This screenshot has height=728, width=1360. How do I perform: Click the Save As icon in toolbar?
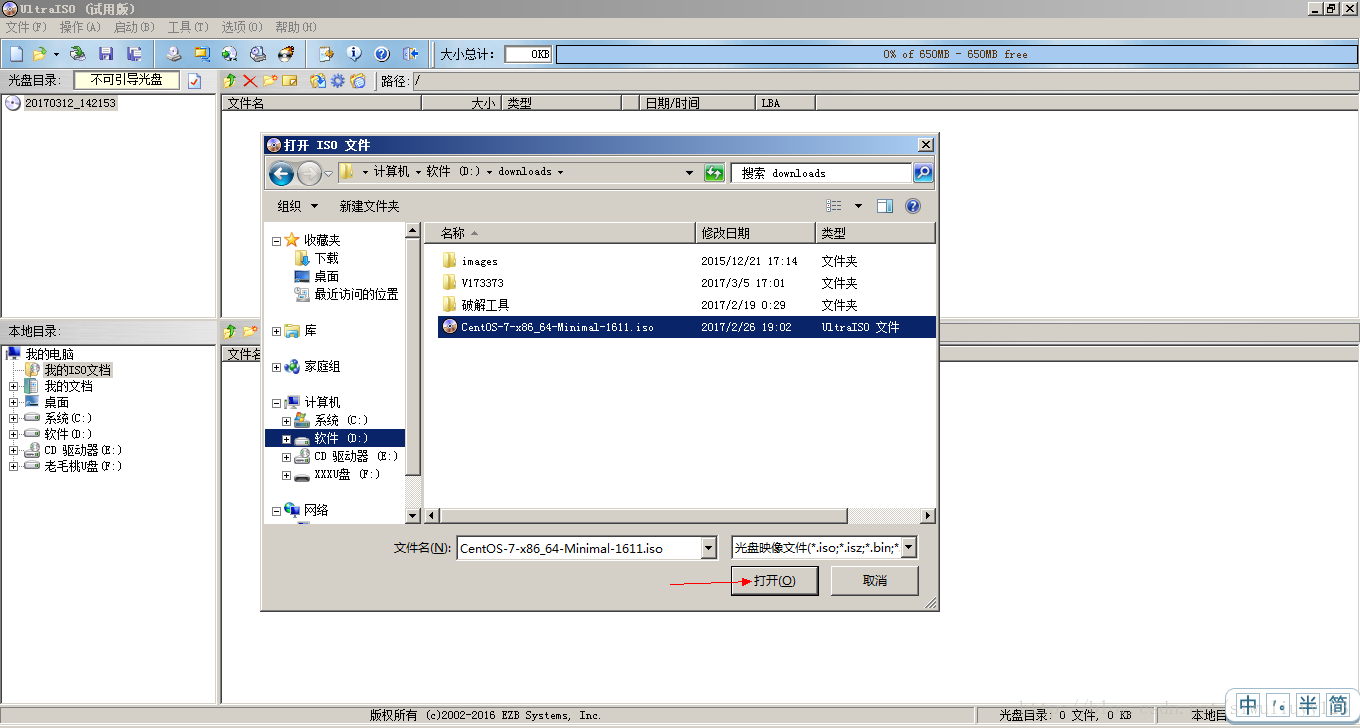[x=134, y=54]
